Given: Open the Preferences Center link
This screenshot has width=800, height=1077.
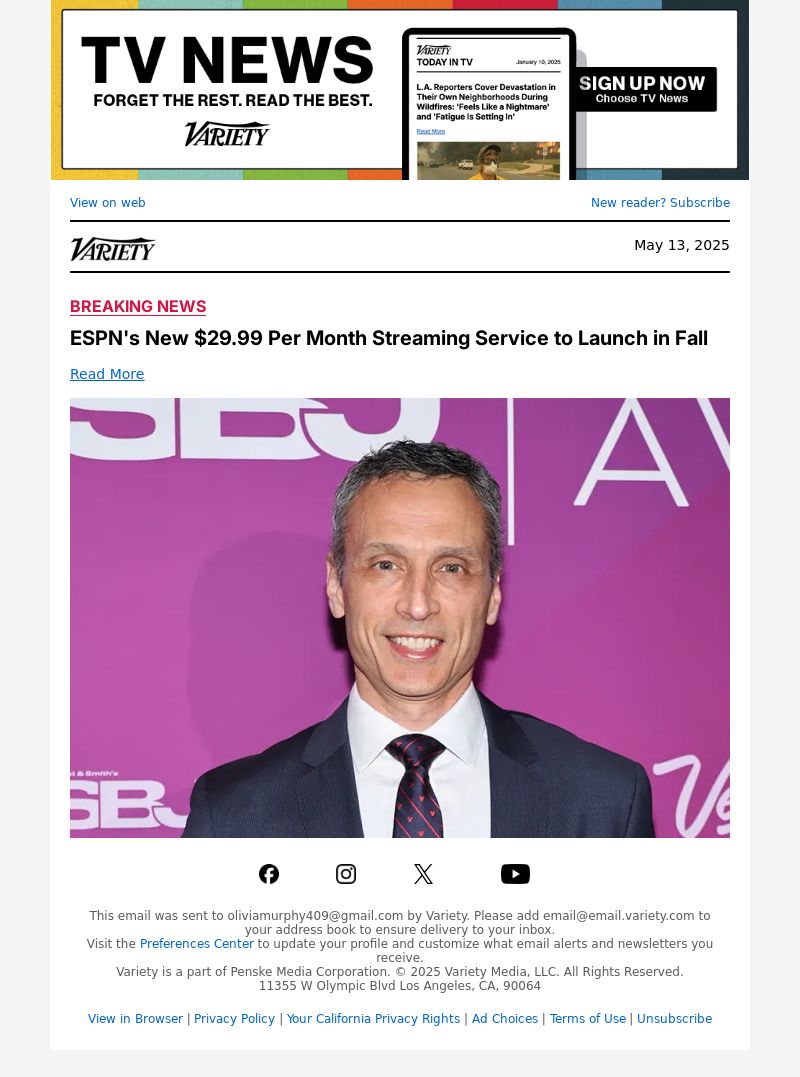Looking at the screenshot, I should click(x=196, y=944).
